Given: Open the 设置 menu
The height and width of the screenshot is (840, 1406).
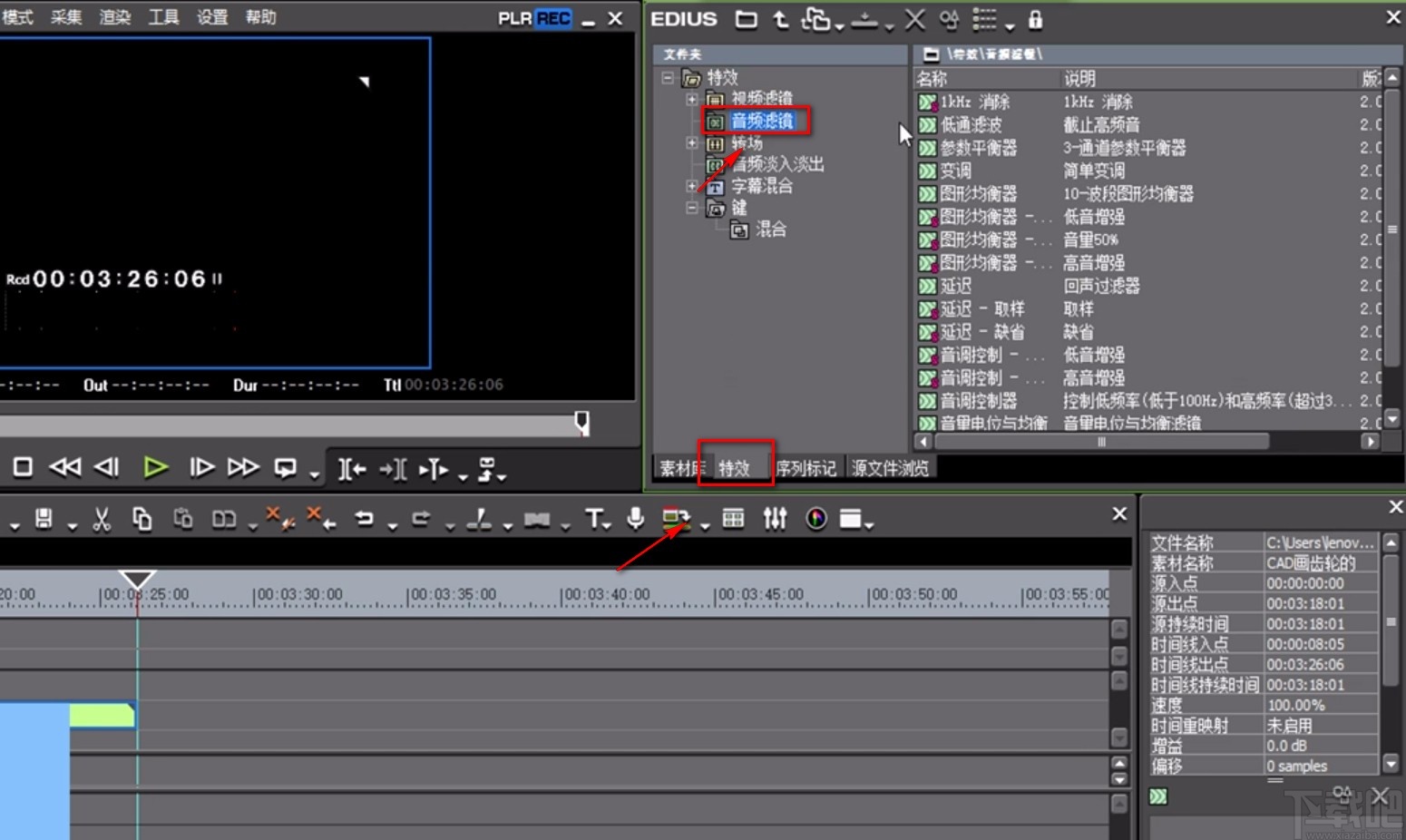Looking at the screenshot, I should 211,16.
